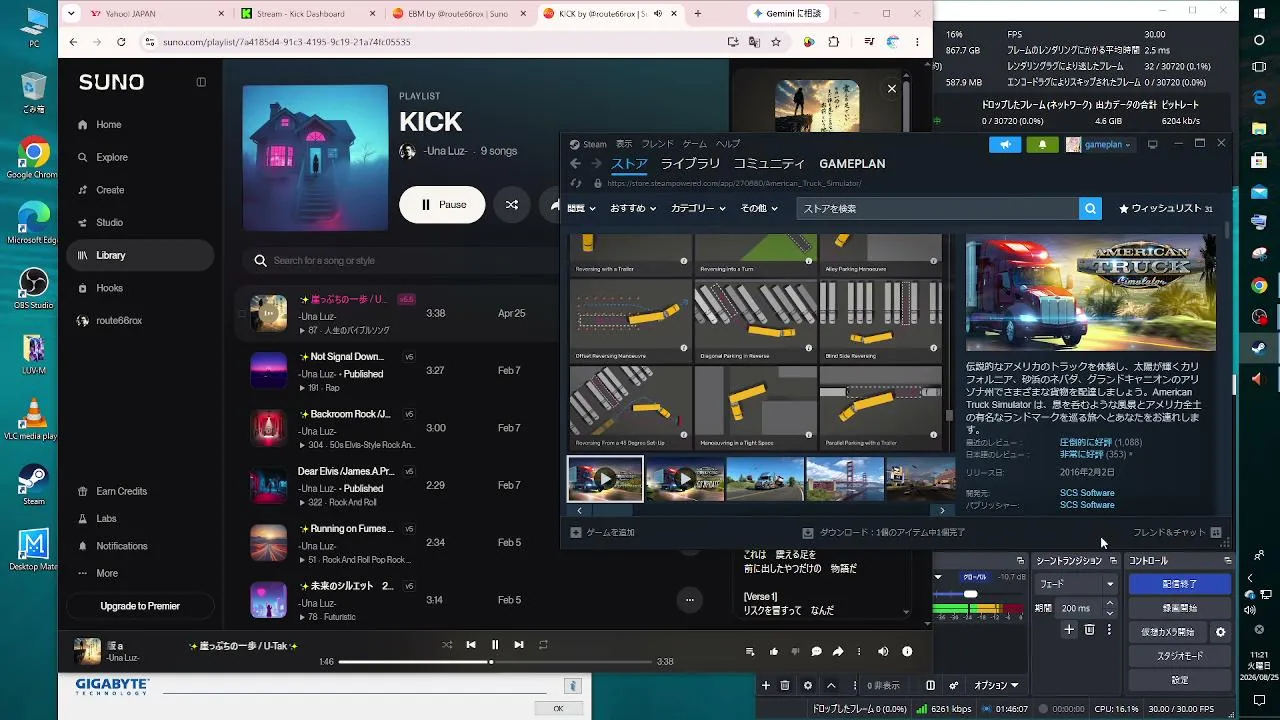This screenshot has width=1280, height=720.
Task: Open the Recycle Bin on desktop
Action: 33,94
